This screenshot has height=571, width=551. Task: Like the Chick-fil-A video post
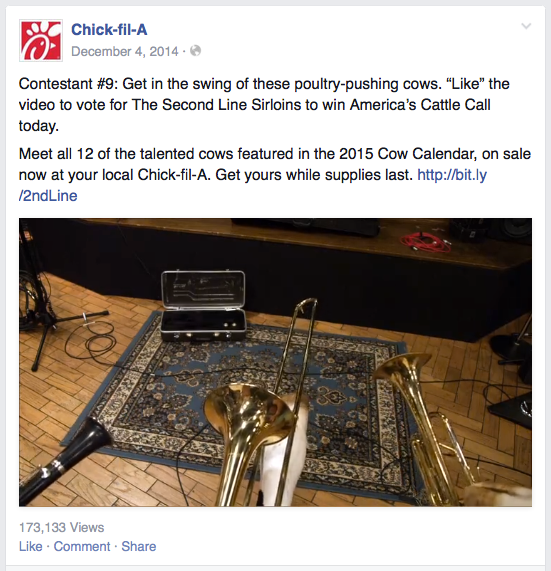pos(31,546)
